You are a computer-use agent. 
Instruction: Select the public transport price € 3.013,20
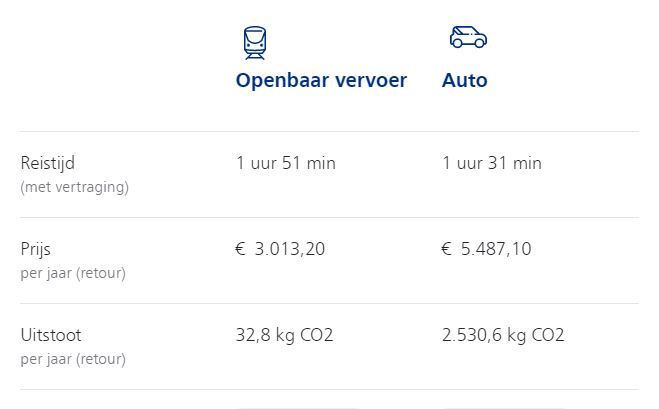coord(280,249)
